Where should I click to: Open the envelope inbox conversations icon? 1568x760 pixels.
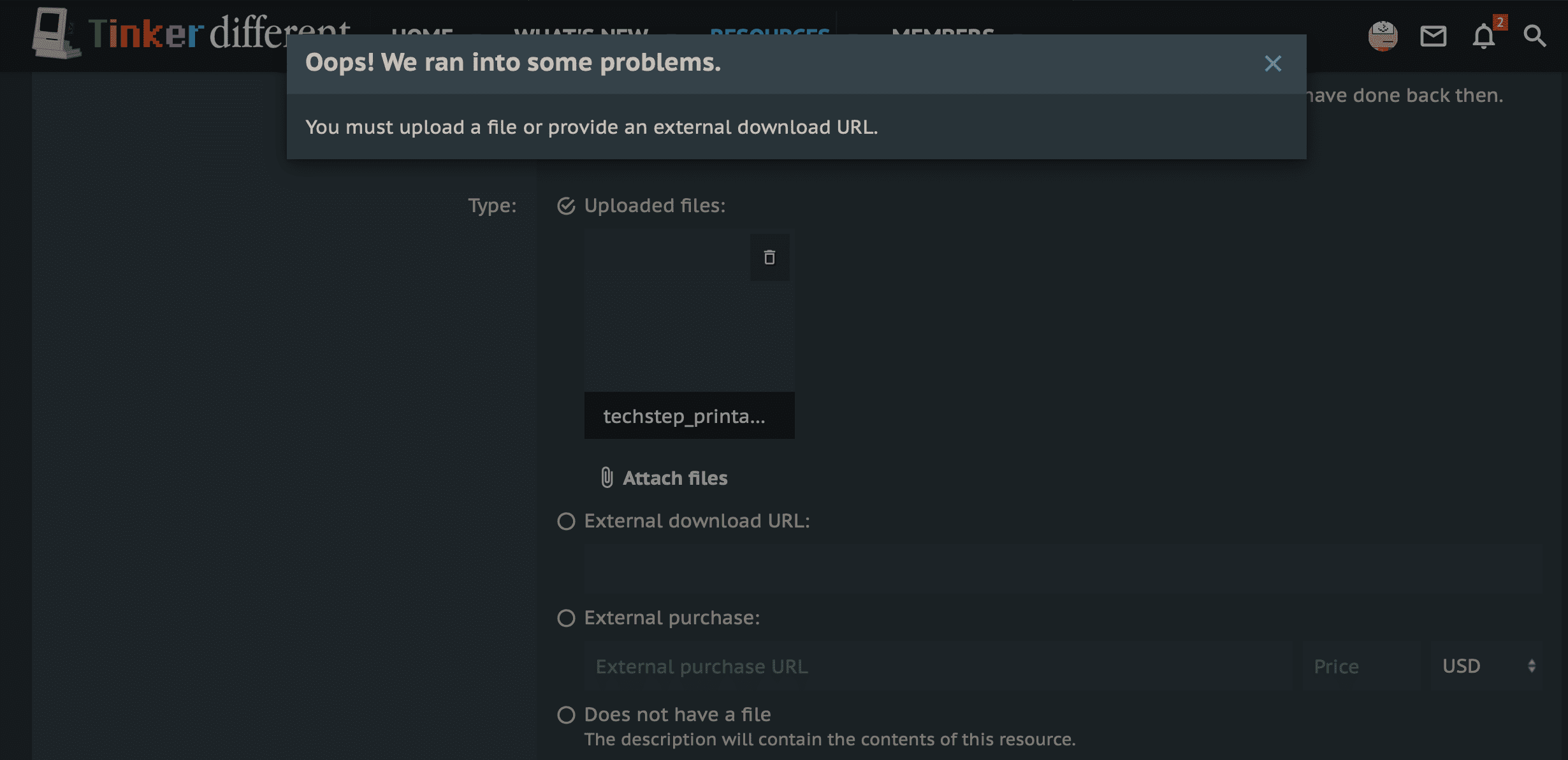(x=1433, y=36)
